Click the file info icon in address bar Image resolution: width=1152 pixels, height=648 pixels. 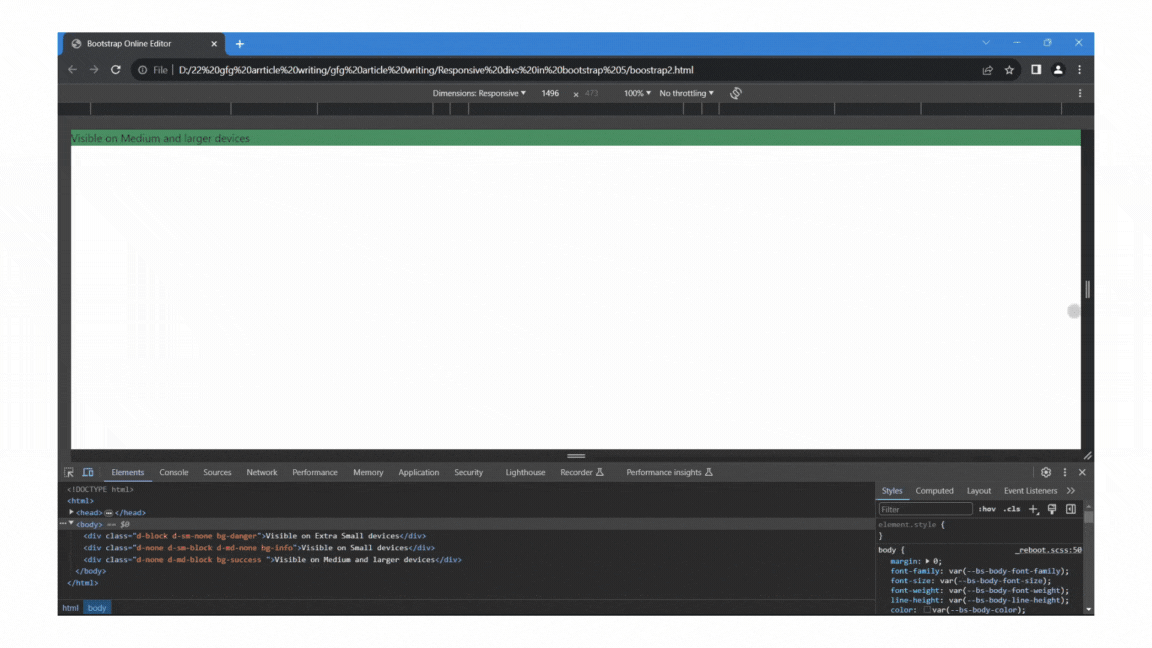click(x=143, y=70)
